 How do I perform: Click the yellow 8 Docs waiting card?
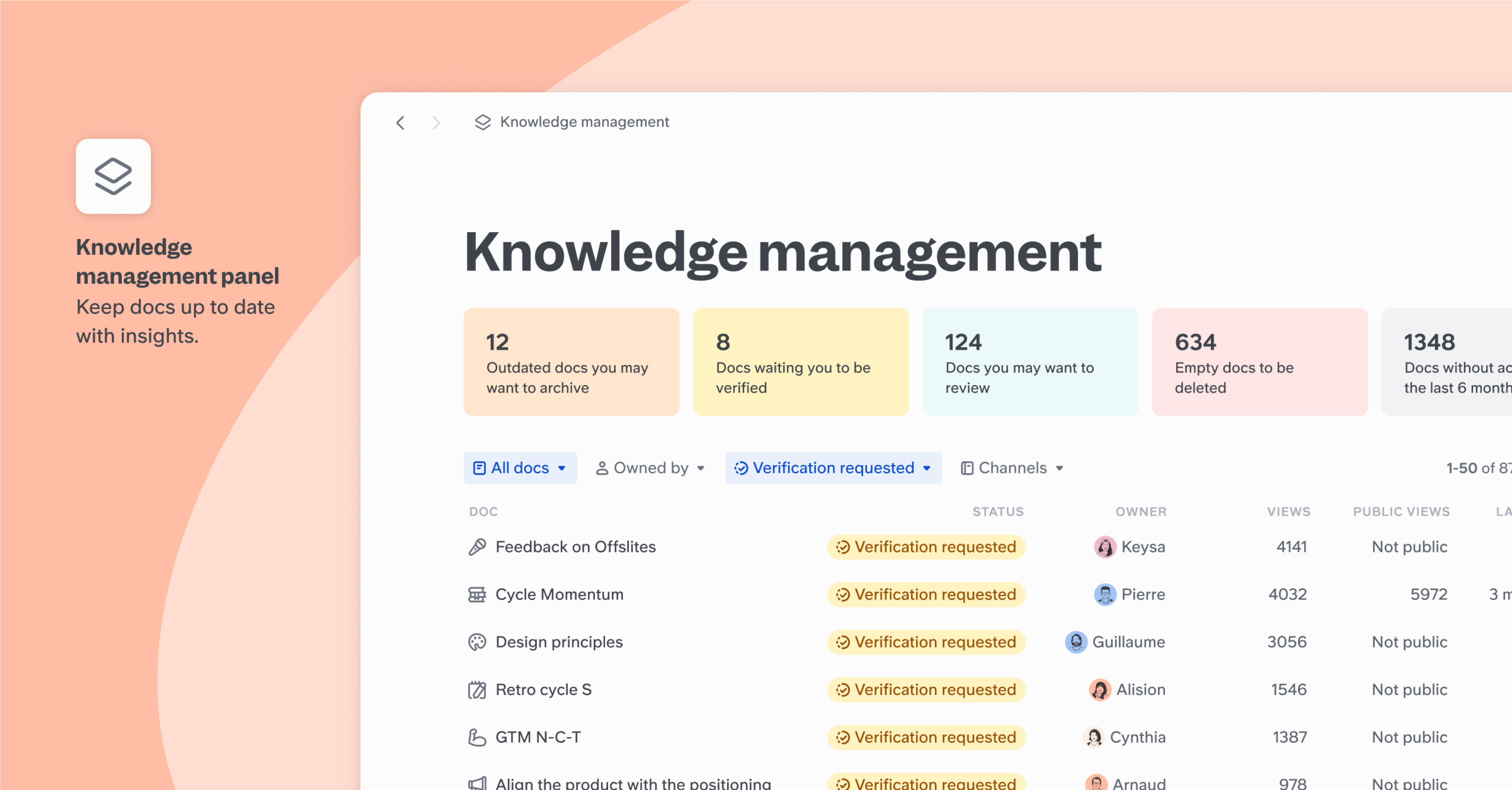pos(801,362)
